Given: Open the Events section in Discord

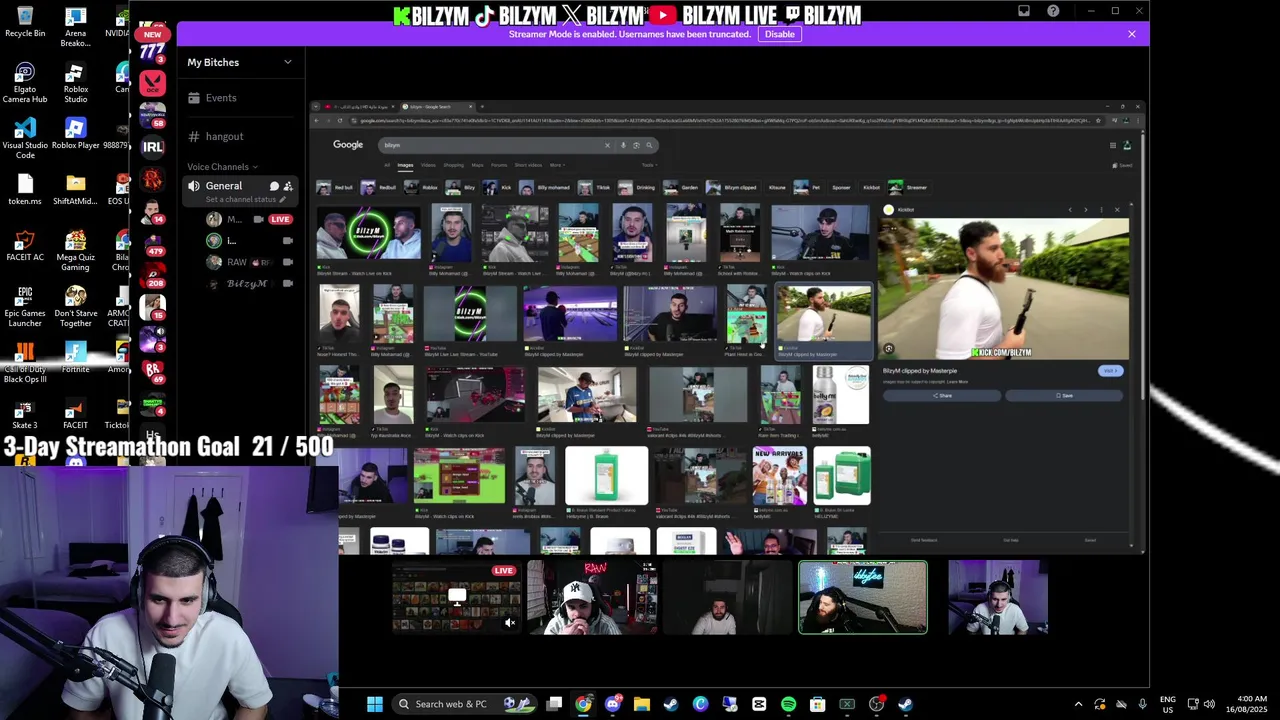Looking at the screenshot, I should click(x=239, y=98).
